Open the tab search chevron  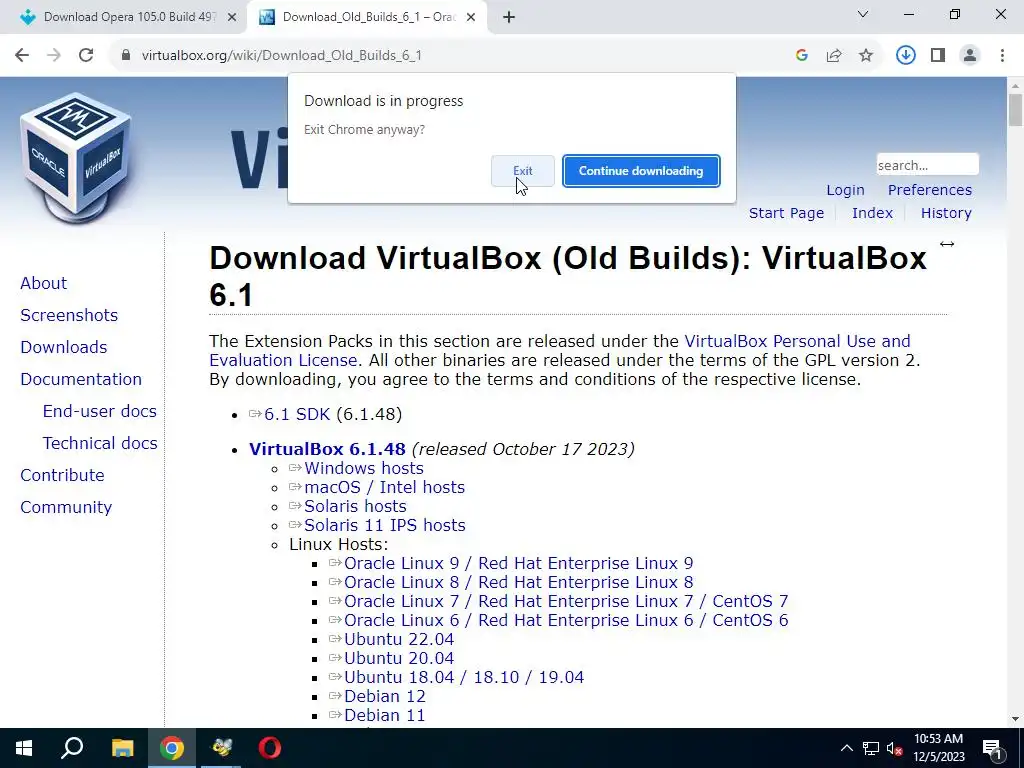(x=863, y=14)
